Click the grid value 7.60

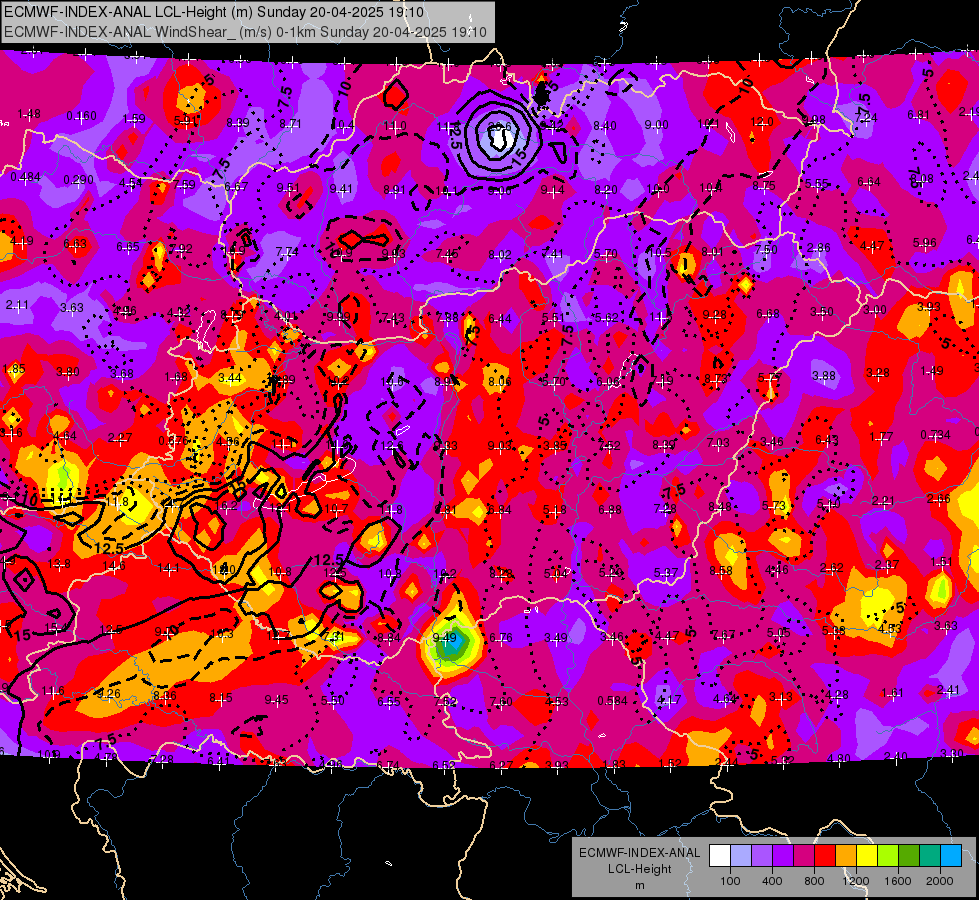point(501,702)
